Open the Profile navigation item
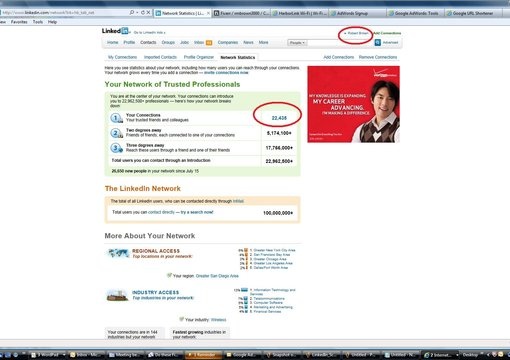This screenshot has width=510, height=360. 129,43
